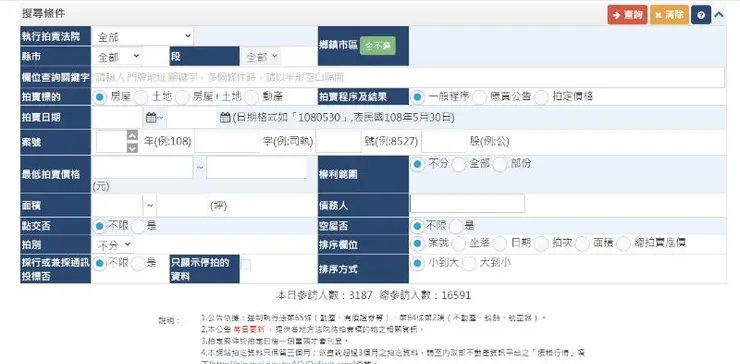Click the 全不選 button for 鄉鎮市區

click(378, 46)
